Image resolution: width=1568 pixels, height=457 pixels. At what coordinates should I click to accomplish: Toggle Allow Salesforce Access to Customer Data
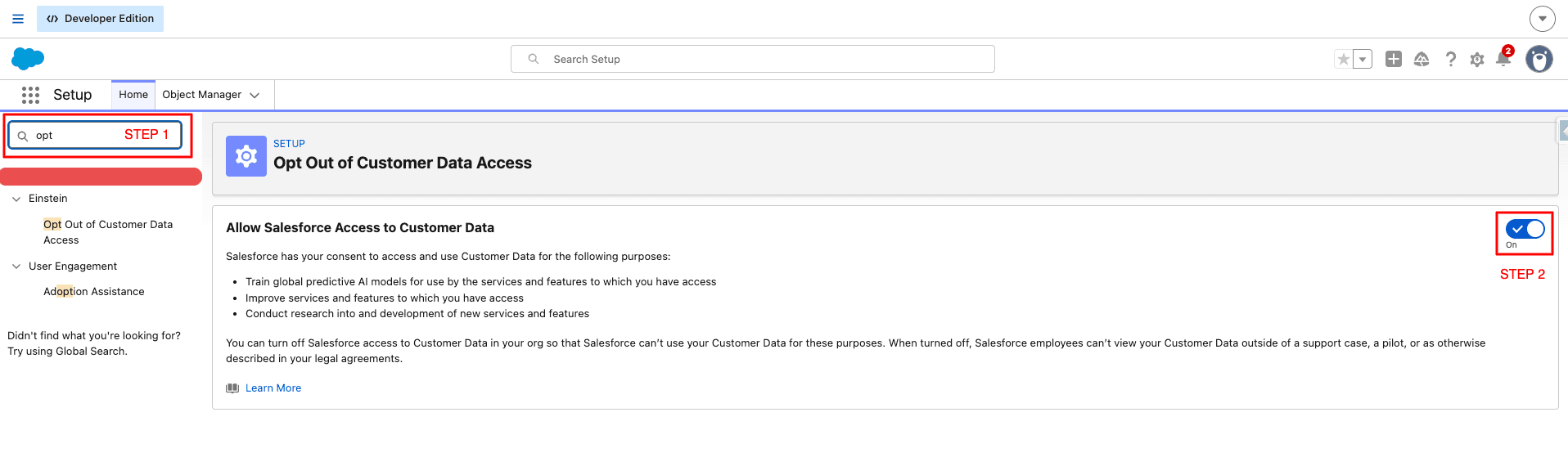click(x=1525, y=229)
